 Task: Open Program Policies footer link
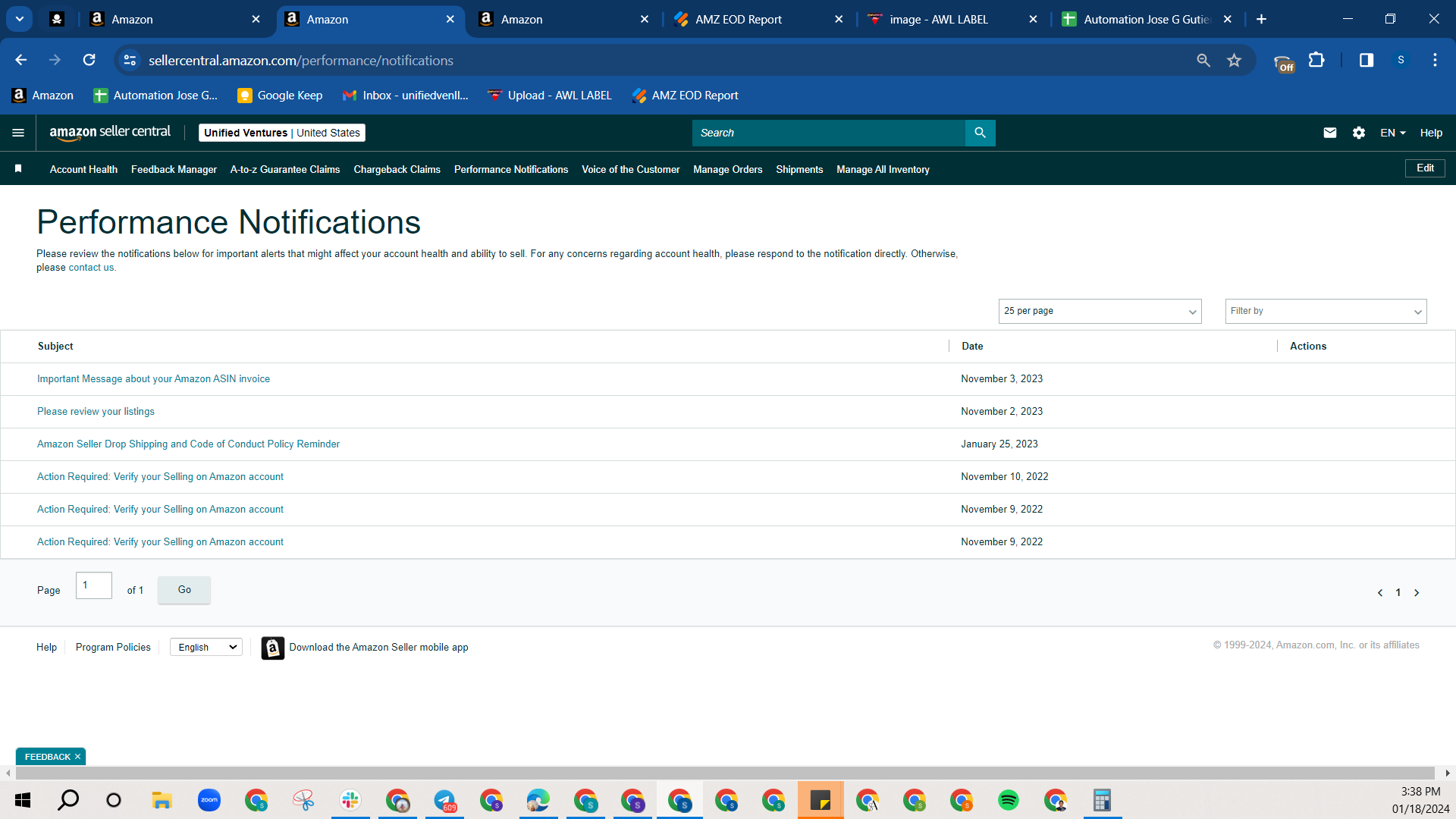pos(113,647)
